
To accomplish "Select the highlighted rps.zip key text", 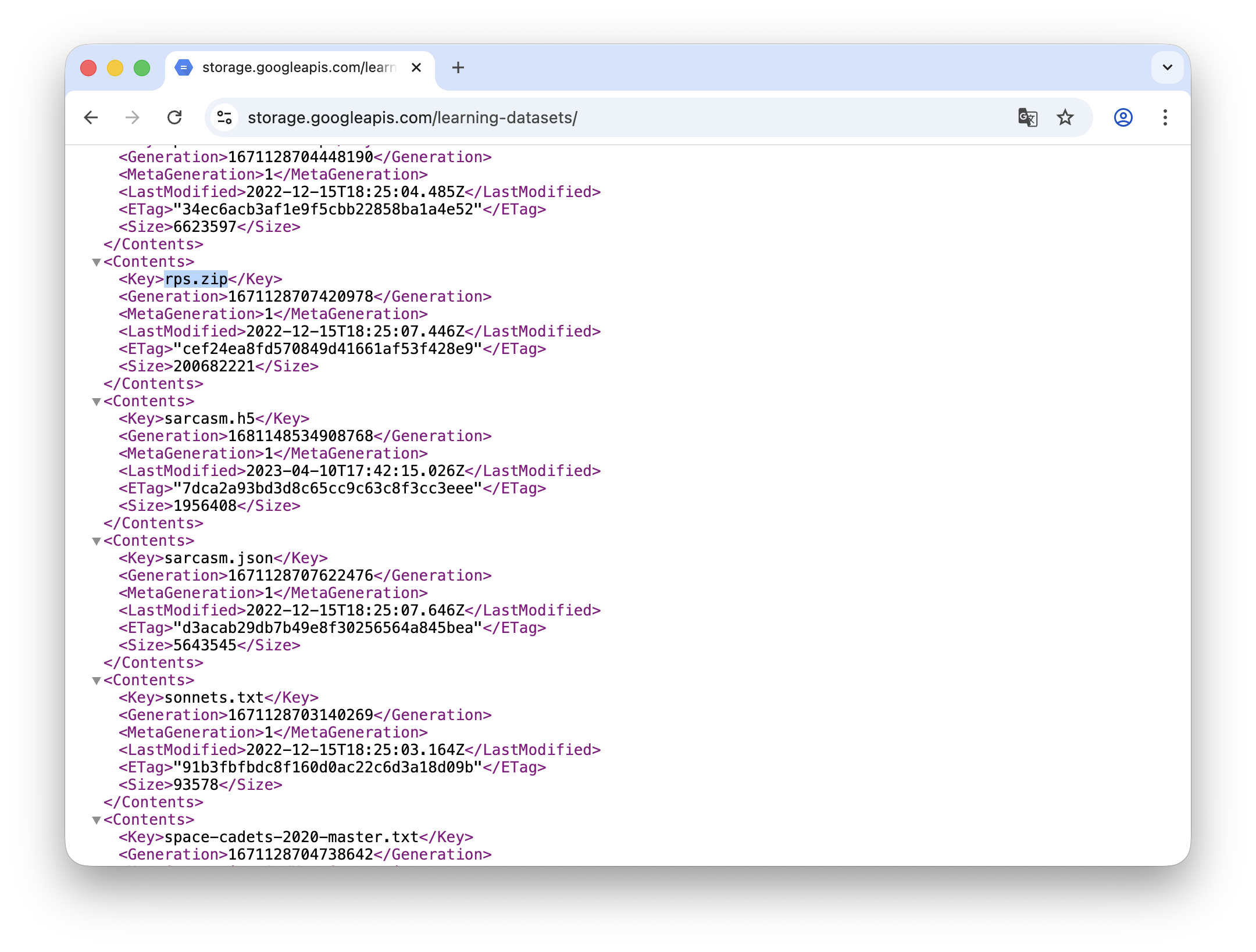I will click(x=195, y=279).
